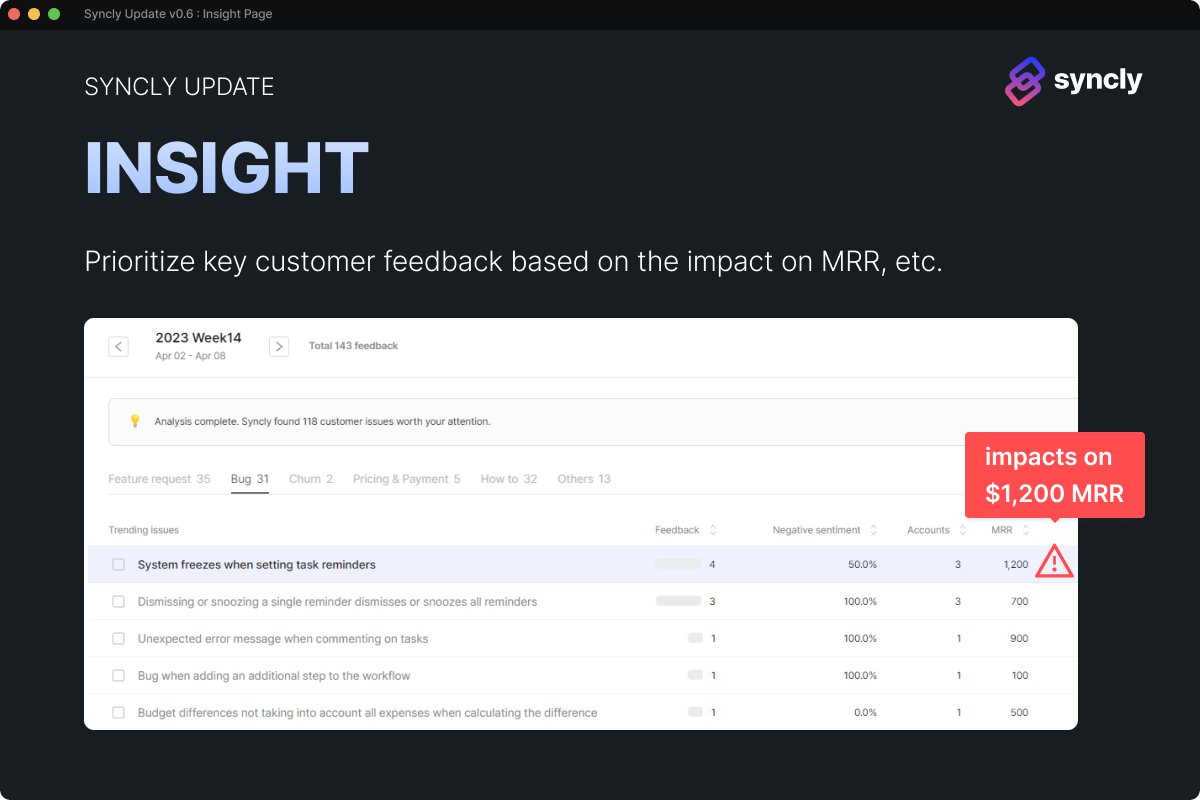
Task: Click the feedback bar for Unexpected error message
Action: click(x=695, y=638)
